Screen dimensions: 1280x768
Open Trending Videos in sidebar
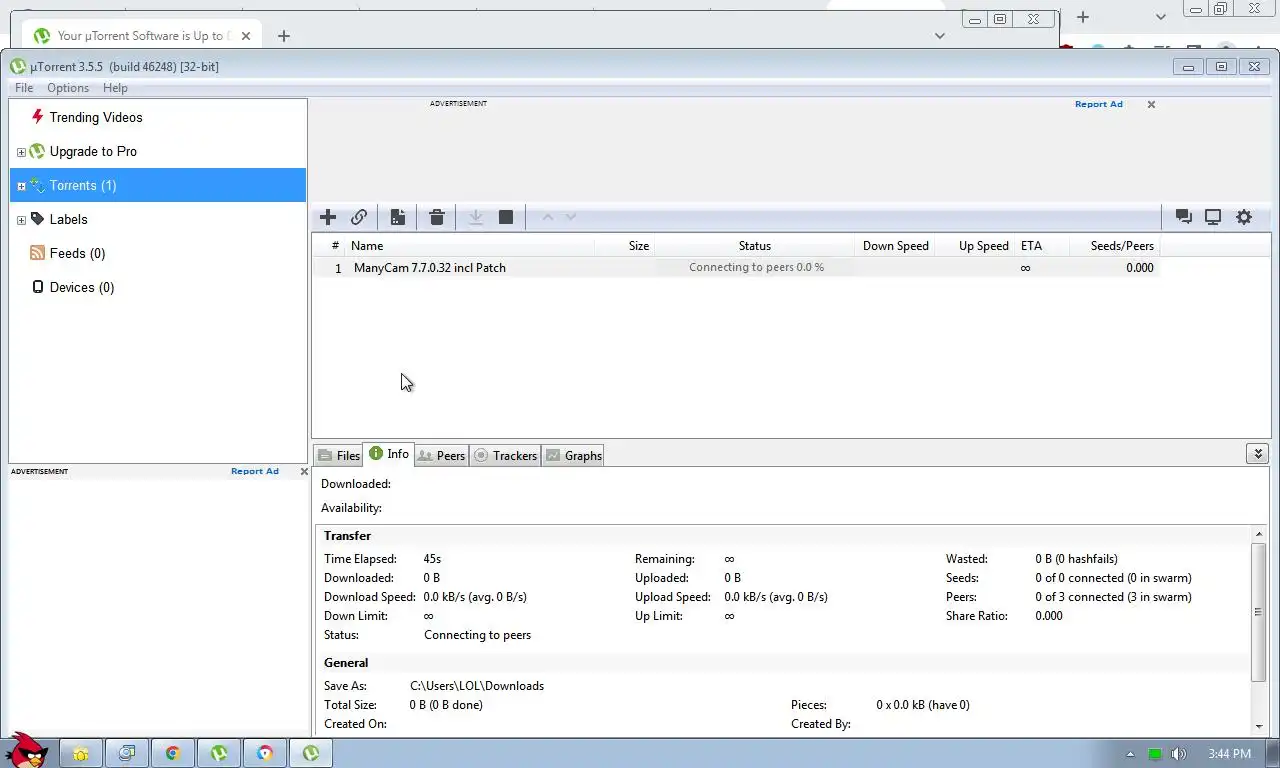tap(96, 117)
